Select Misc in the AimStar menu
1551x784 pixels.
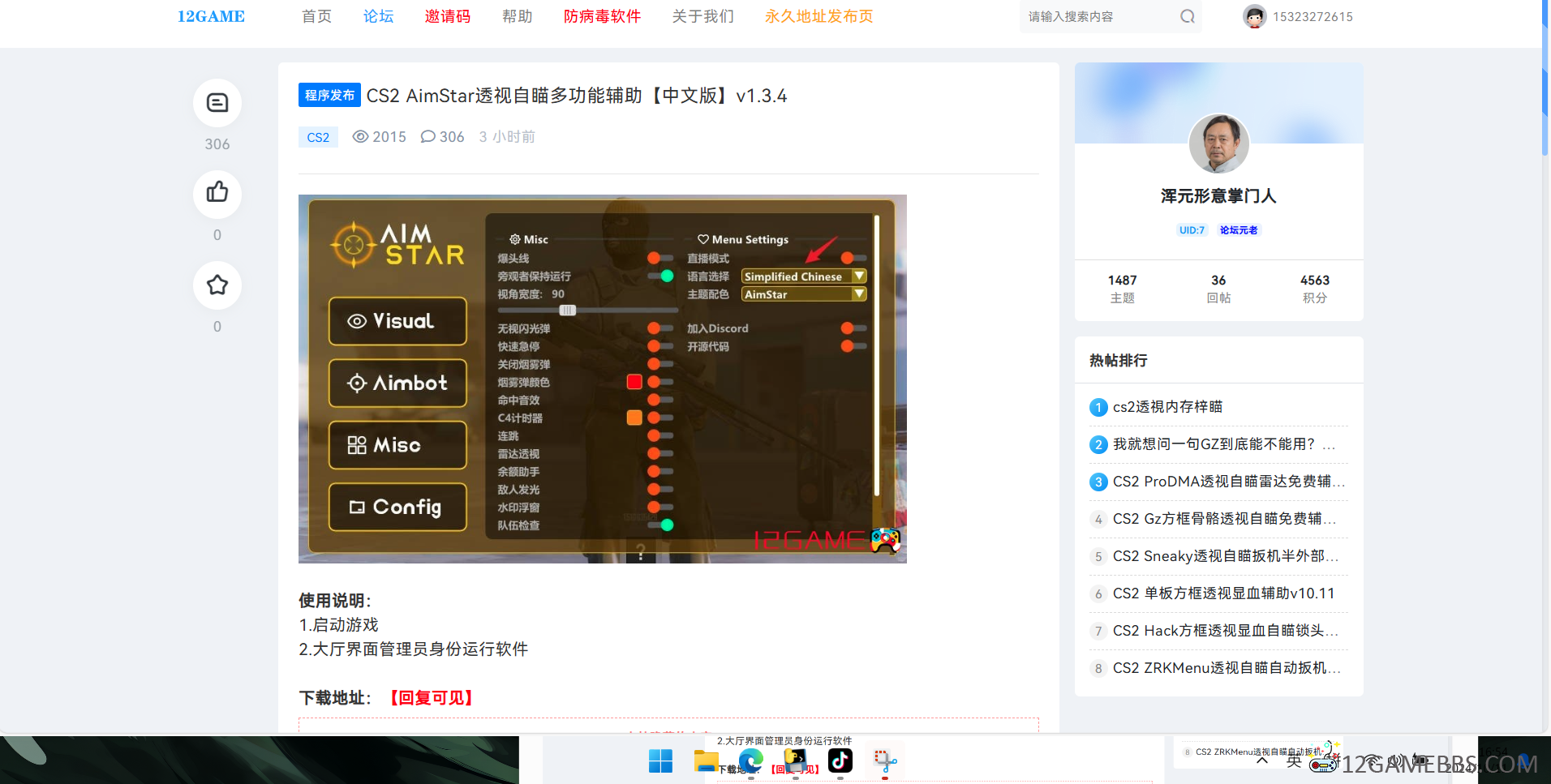click(397, 445)
